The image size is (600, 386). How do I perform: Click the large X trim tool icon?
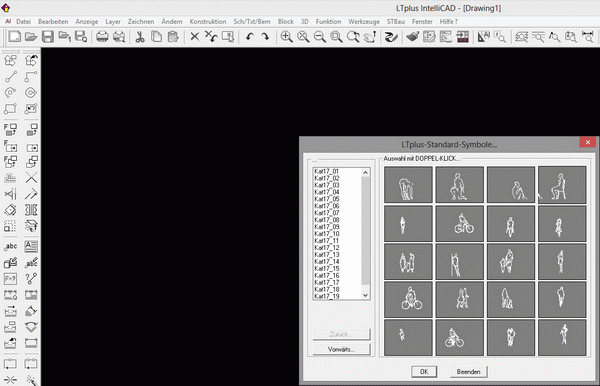pyautogui.click(x=31, y=178)
